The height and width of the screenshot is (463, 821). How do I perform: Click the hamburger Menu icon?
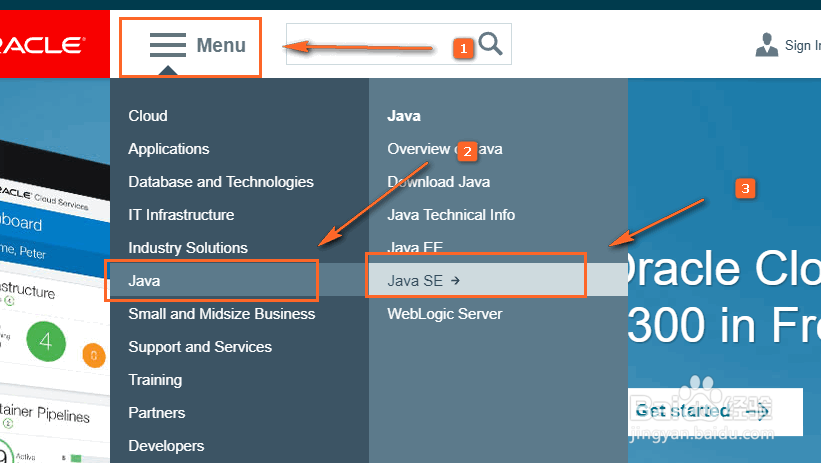tap(168, 45)
